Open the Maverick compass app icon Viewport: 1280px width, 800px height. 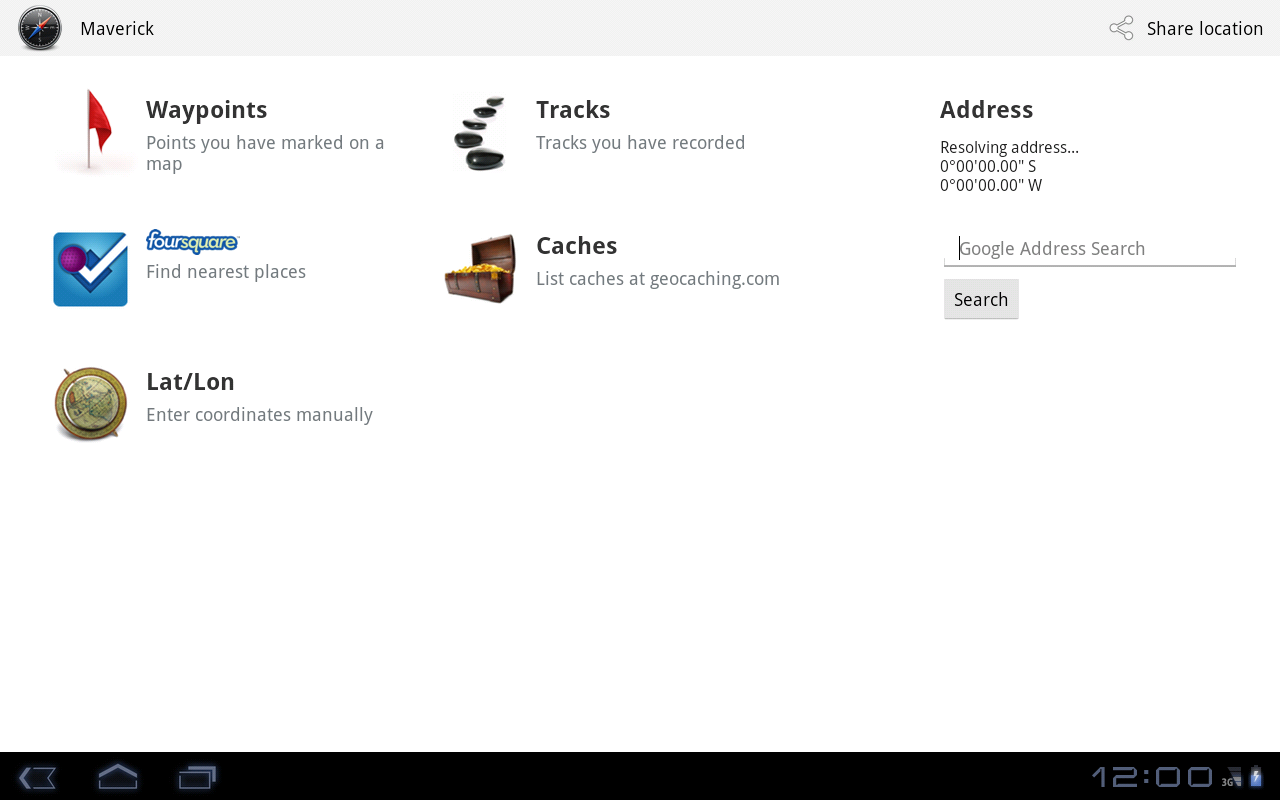pyautogui.click(x=40, y=28)
